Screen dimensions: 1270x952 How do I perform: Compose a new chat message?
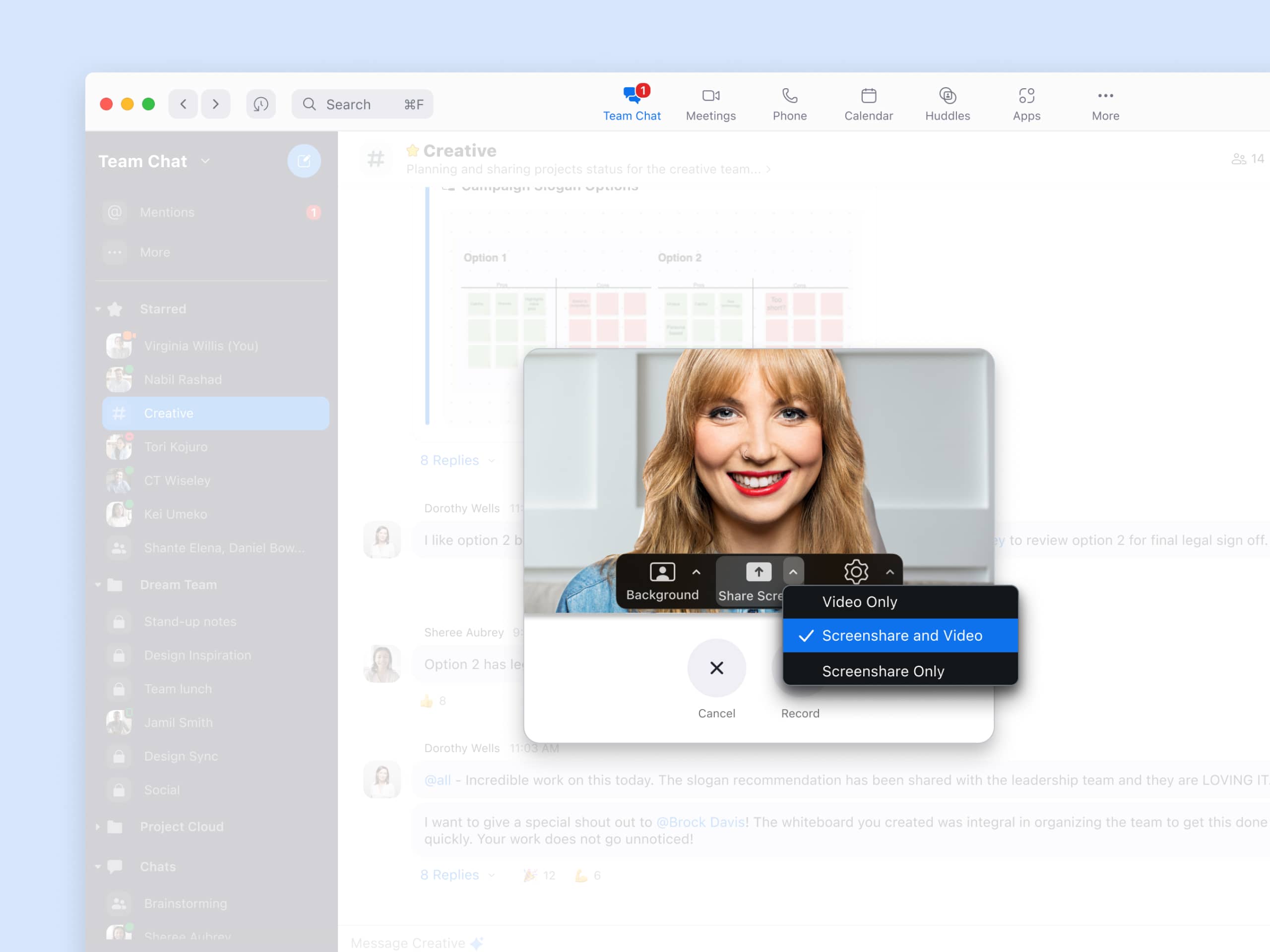coord(304,161)
